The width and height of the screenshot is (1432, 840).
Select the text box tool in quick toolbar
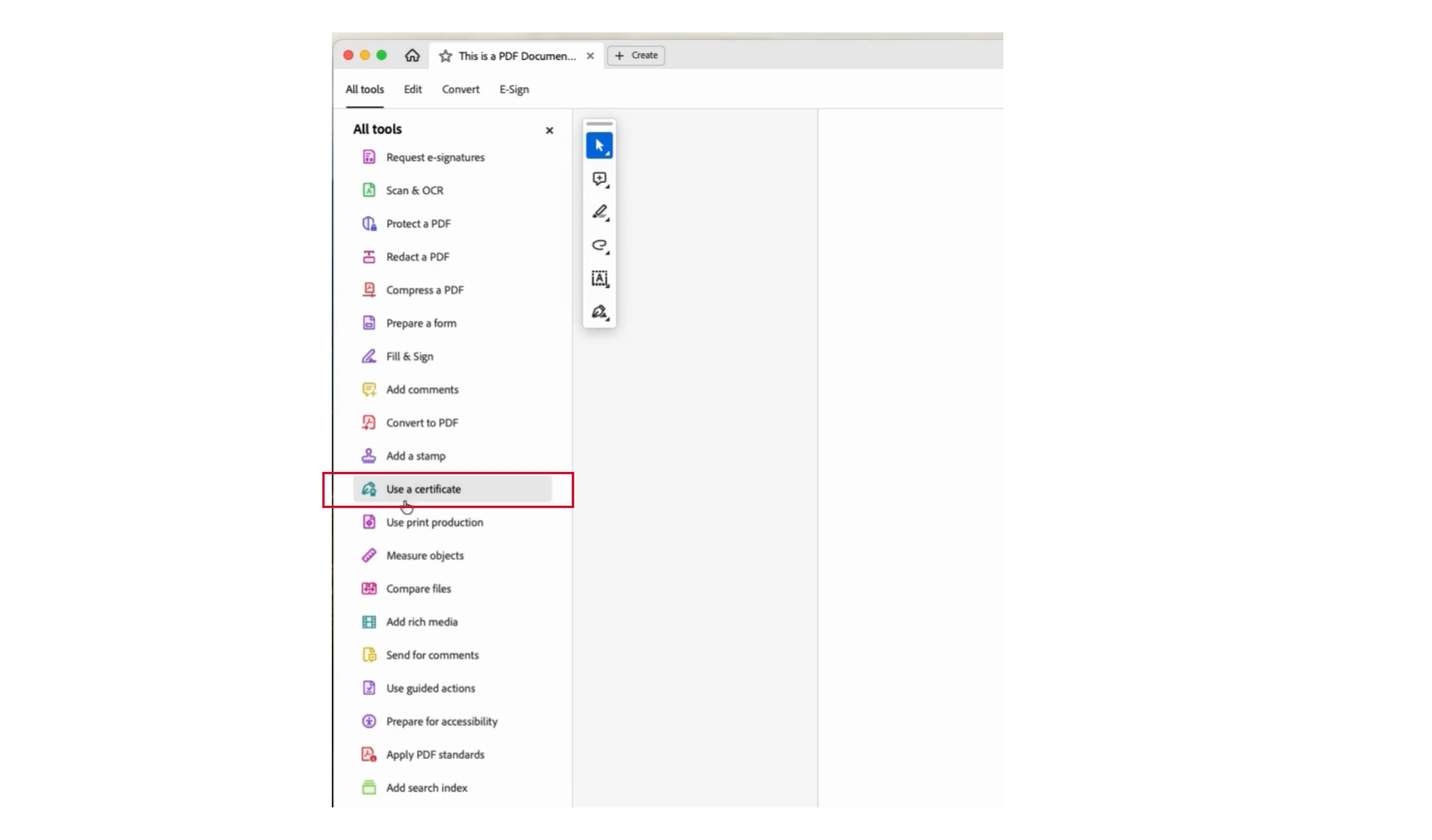(x=600, y=278)
